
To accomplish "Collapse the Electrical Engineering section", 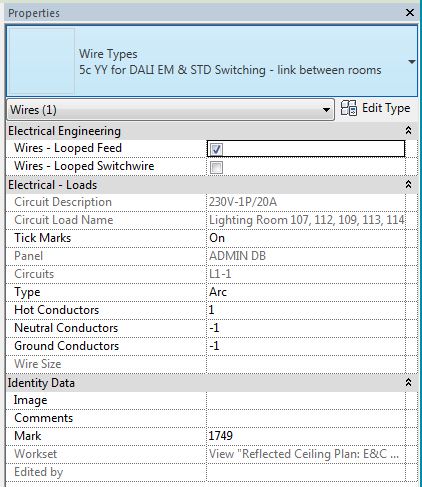I will (x=408, y=130).
